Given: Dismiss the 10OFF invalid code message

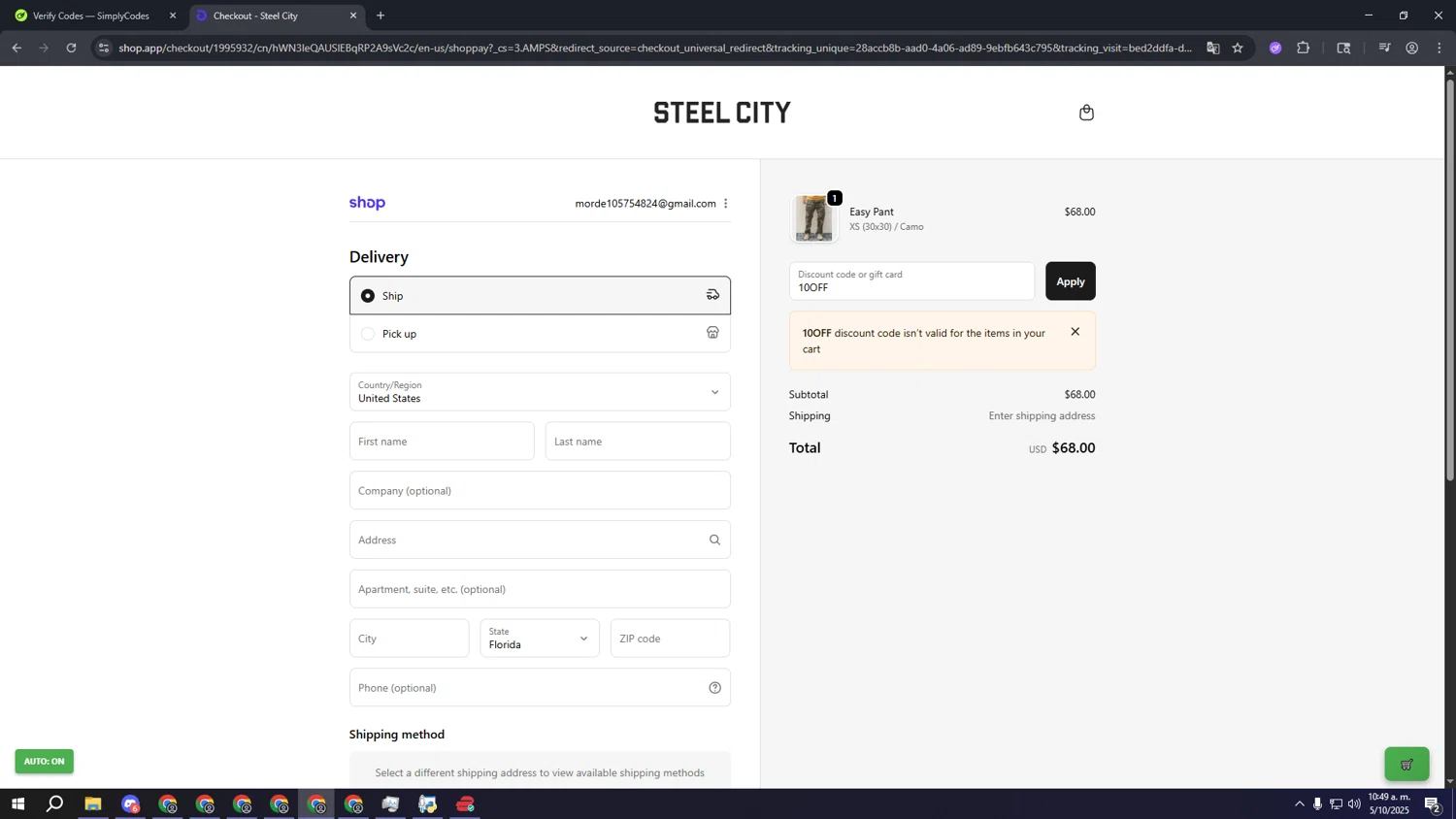Looking at the screenshot, I should (x=1075, y=332).
